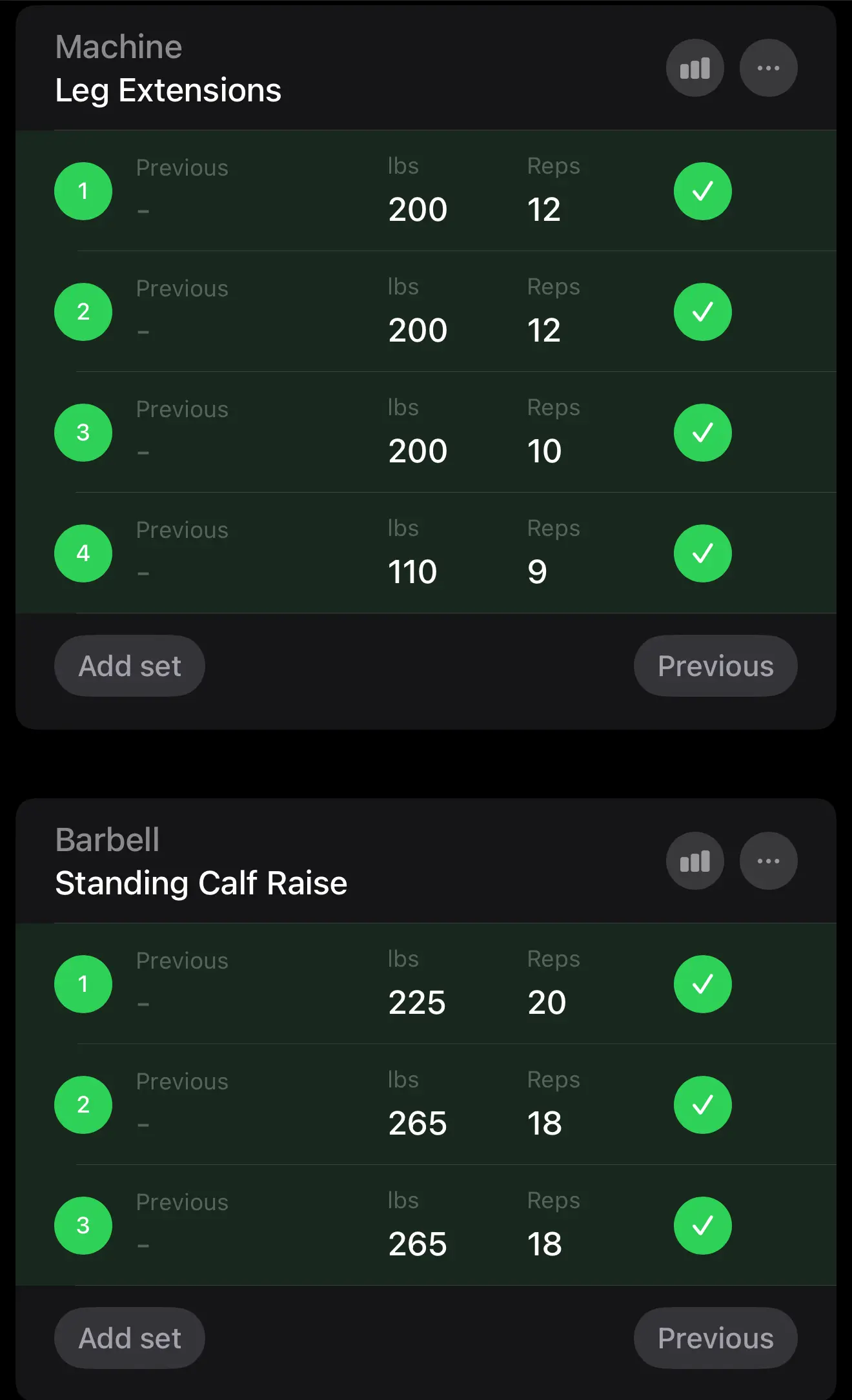The width and height of the screenshot is (852, 1400).
Task: Open Leg Extensions statistics chart icon
Action: pyautogui.click(x=695, y=68)
